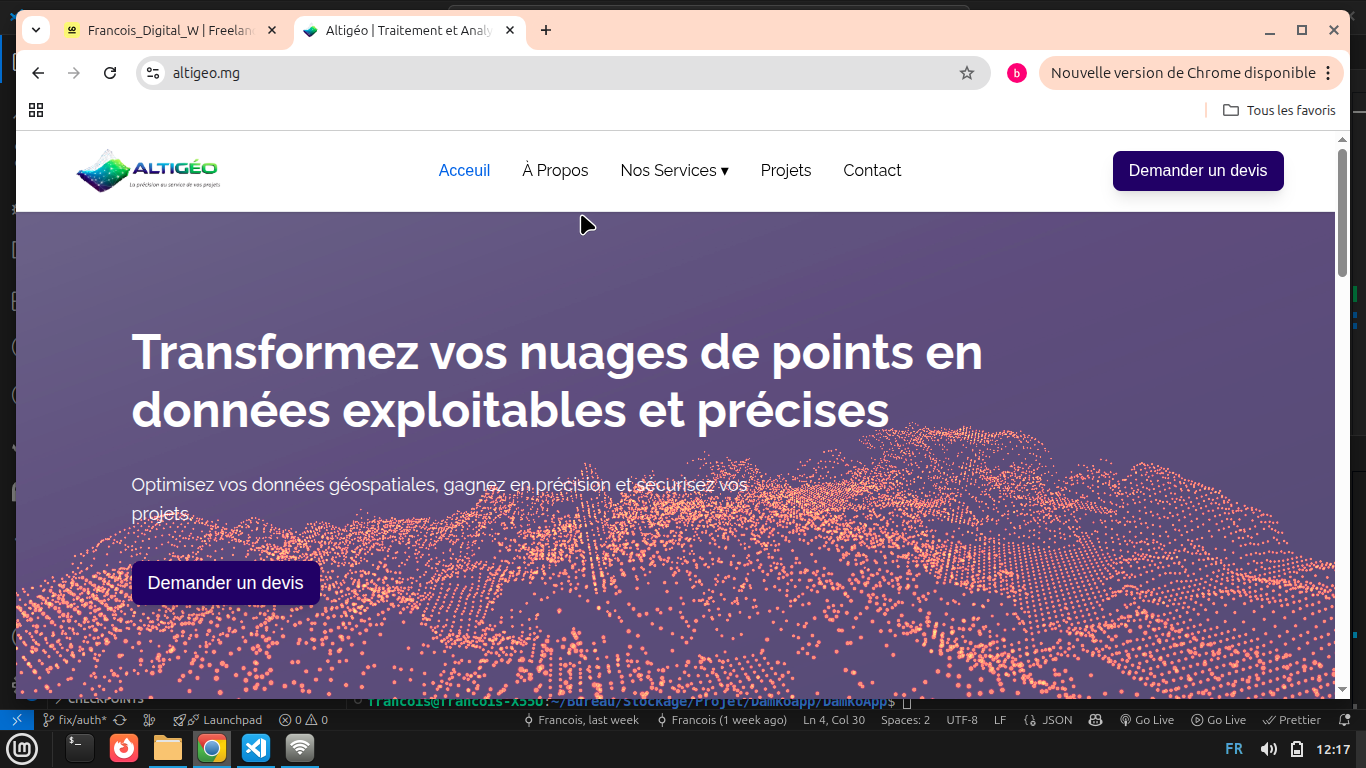Viewport: 1366px width, 768px height.
Task: Click the 'Optimisez vos données géospatiales' paragraph
Action: [440, 499]
